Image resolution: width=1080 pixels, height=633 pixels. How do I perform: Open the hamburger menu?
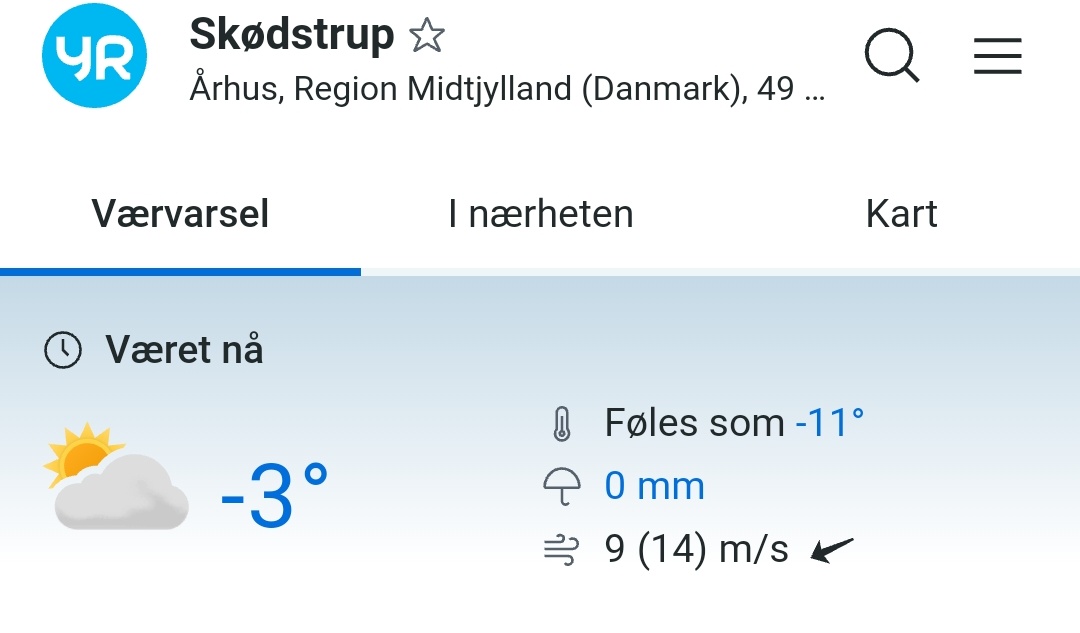[997, 56]
